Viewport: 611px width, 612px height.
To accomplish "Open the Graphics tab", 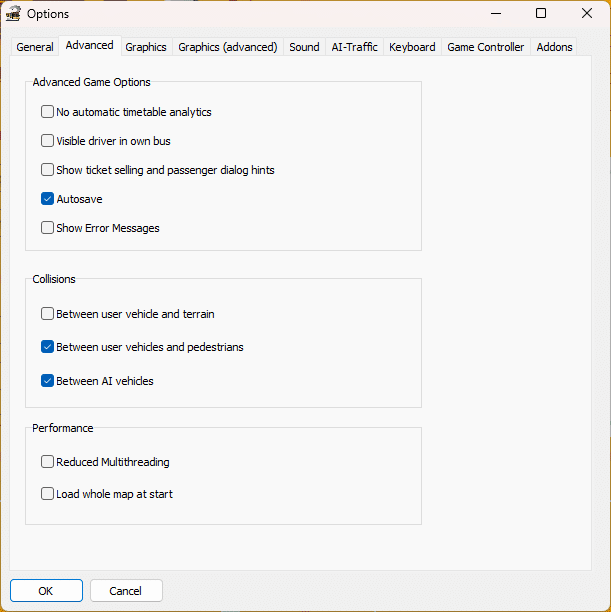I will coord(146,47).
